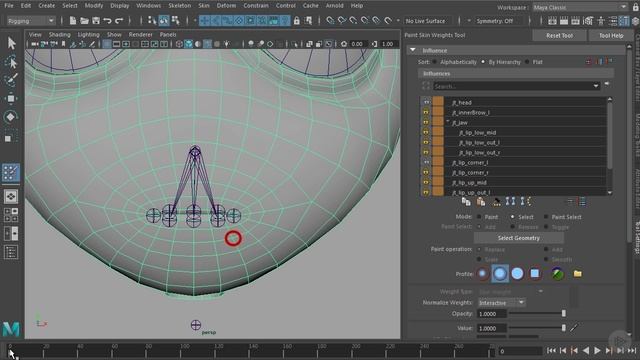Click the value eyedropper icon
Image resolution: width=640 pixels, height=360 pixels.
[x=574, y=328]
